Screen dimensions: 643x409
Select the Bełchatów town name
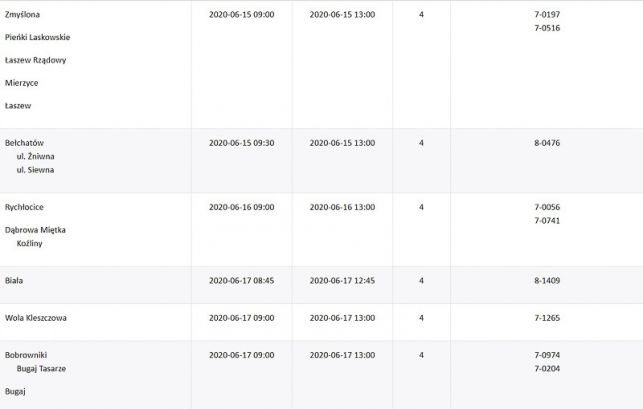click(25, 143)
